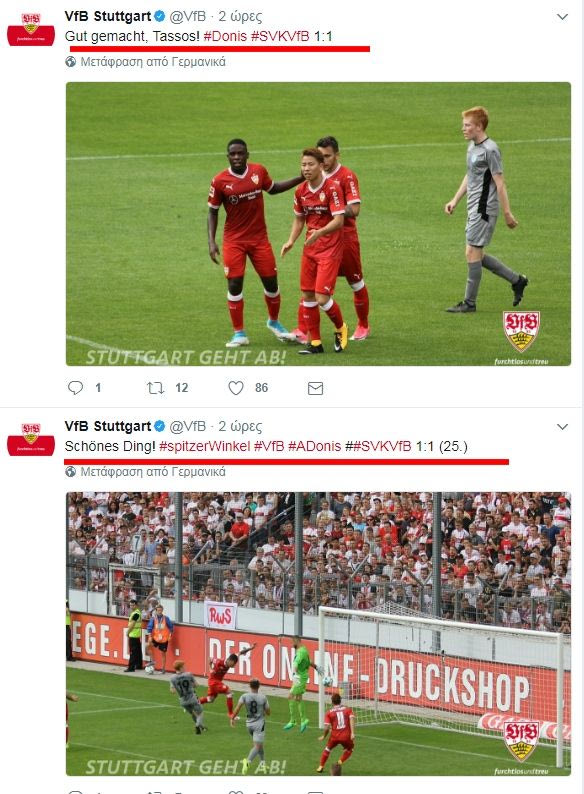Click reply icon on first tweet
The width and height of the screenshot is (584, 794).
(75, 388)
